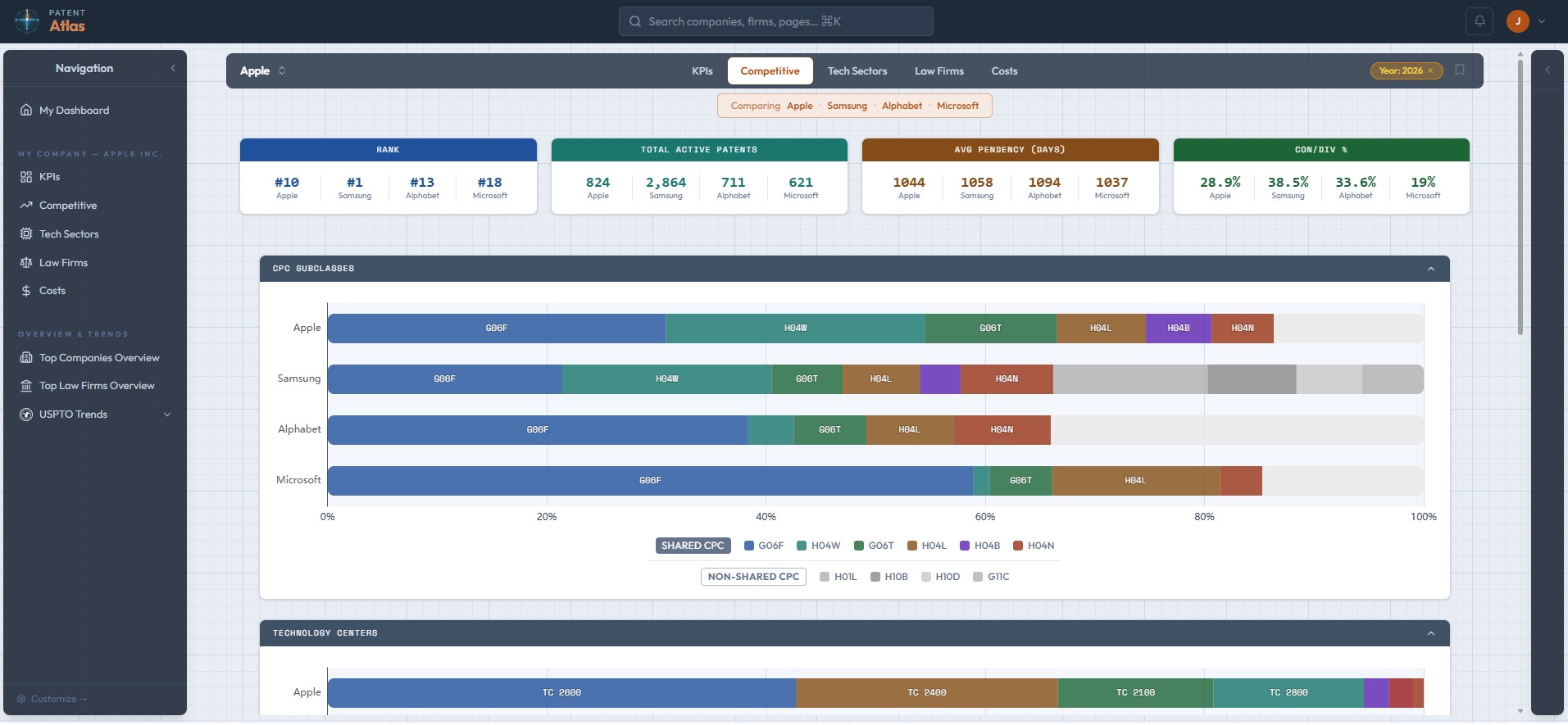The height and width of the screenshot is (725, 1568).
Task: Toggle H04B legend swatch
Action: click(965, 546)
